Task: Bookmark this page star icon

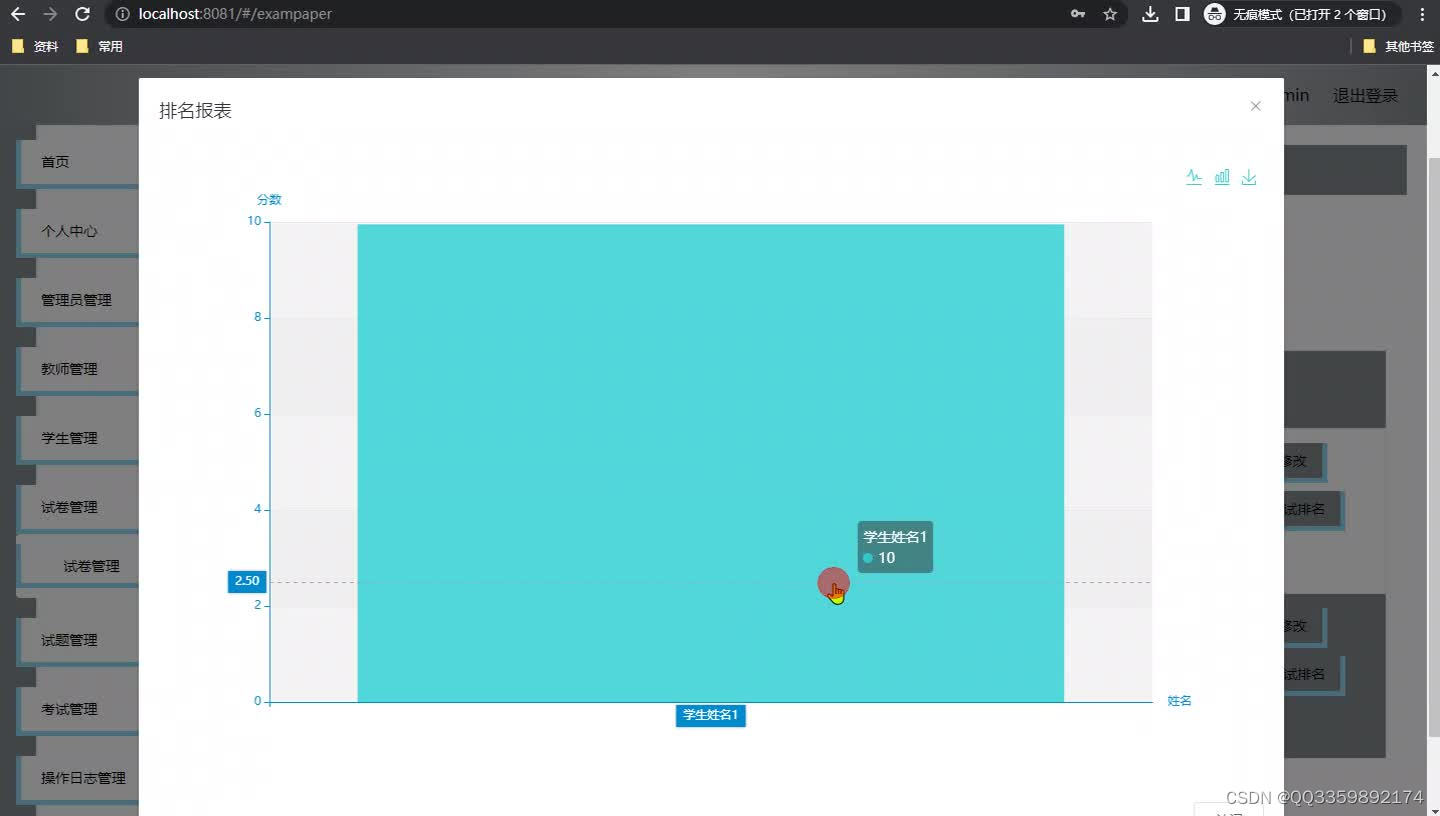Action: (x=1110, y=14)
